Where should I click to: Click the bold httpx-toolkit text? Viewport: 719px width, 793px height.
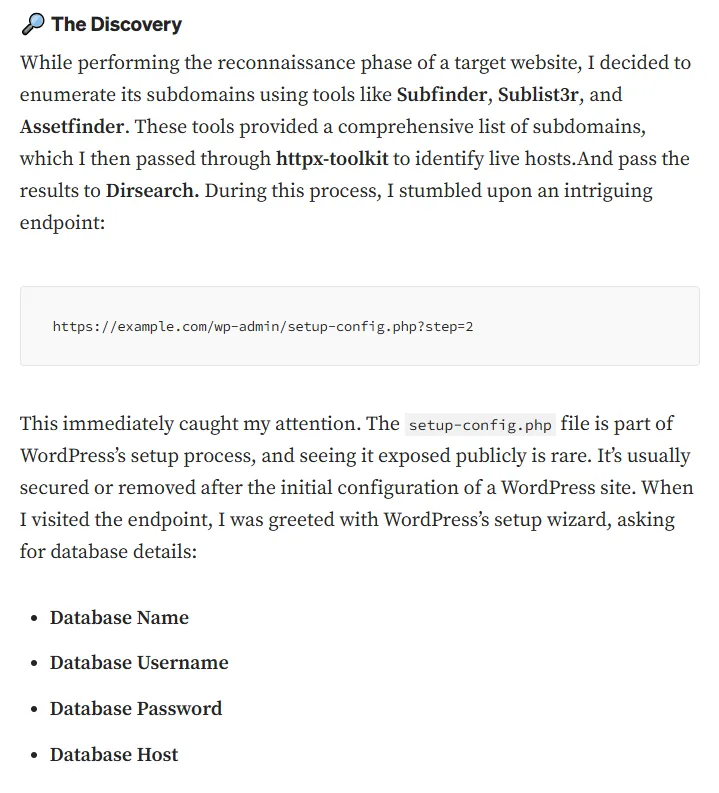pyautogui.click(x=331, y=159)
